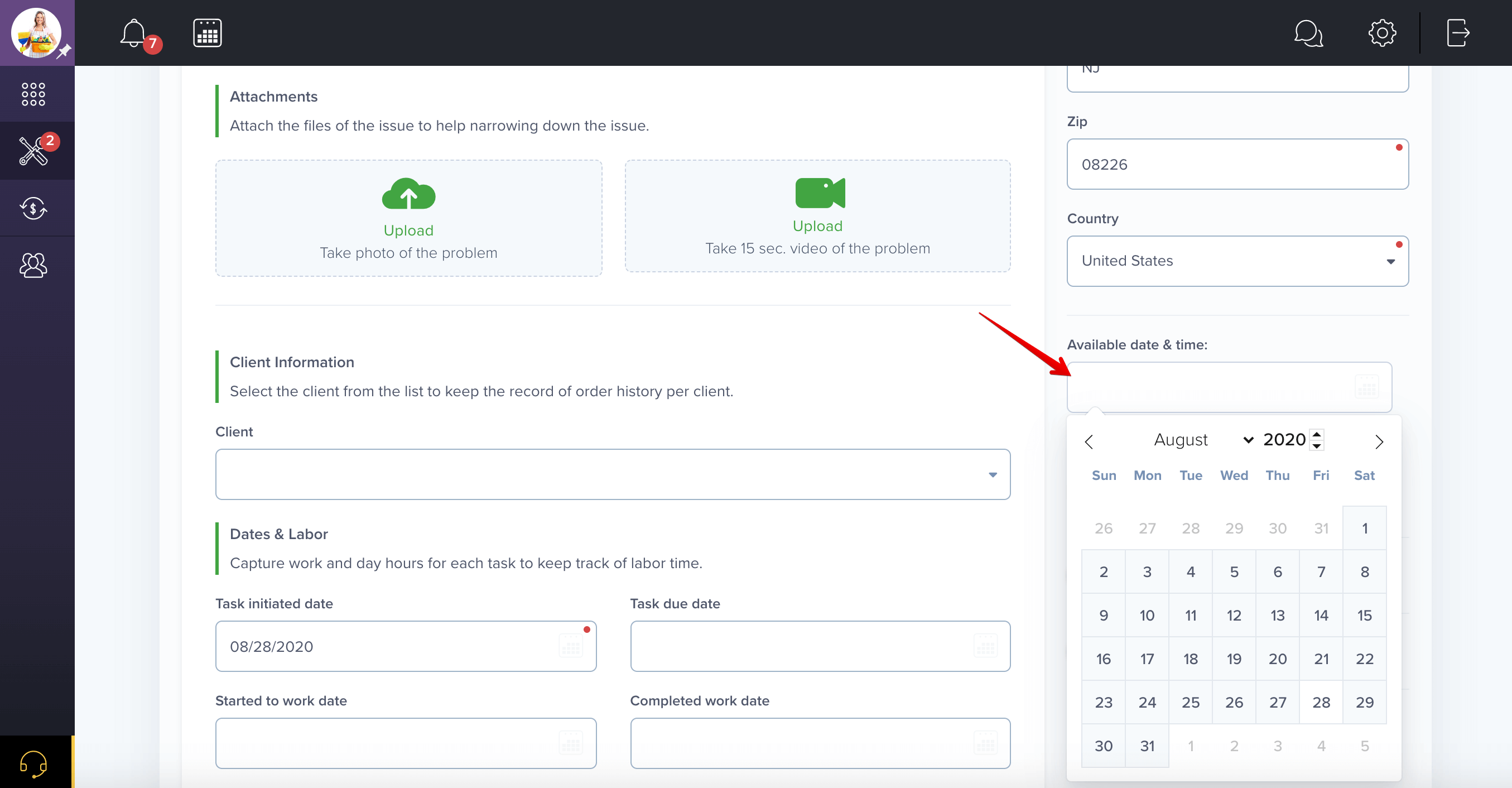Viewport: 1512px width, 788px height.
Task: Go to next month in date picker
Action: [1379, 441]
